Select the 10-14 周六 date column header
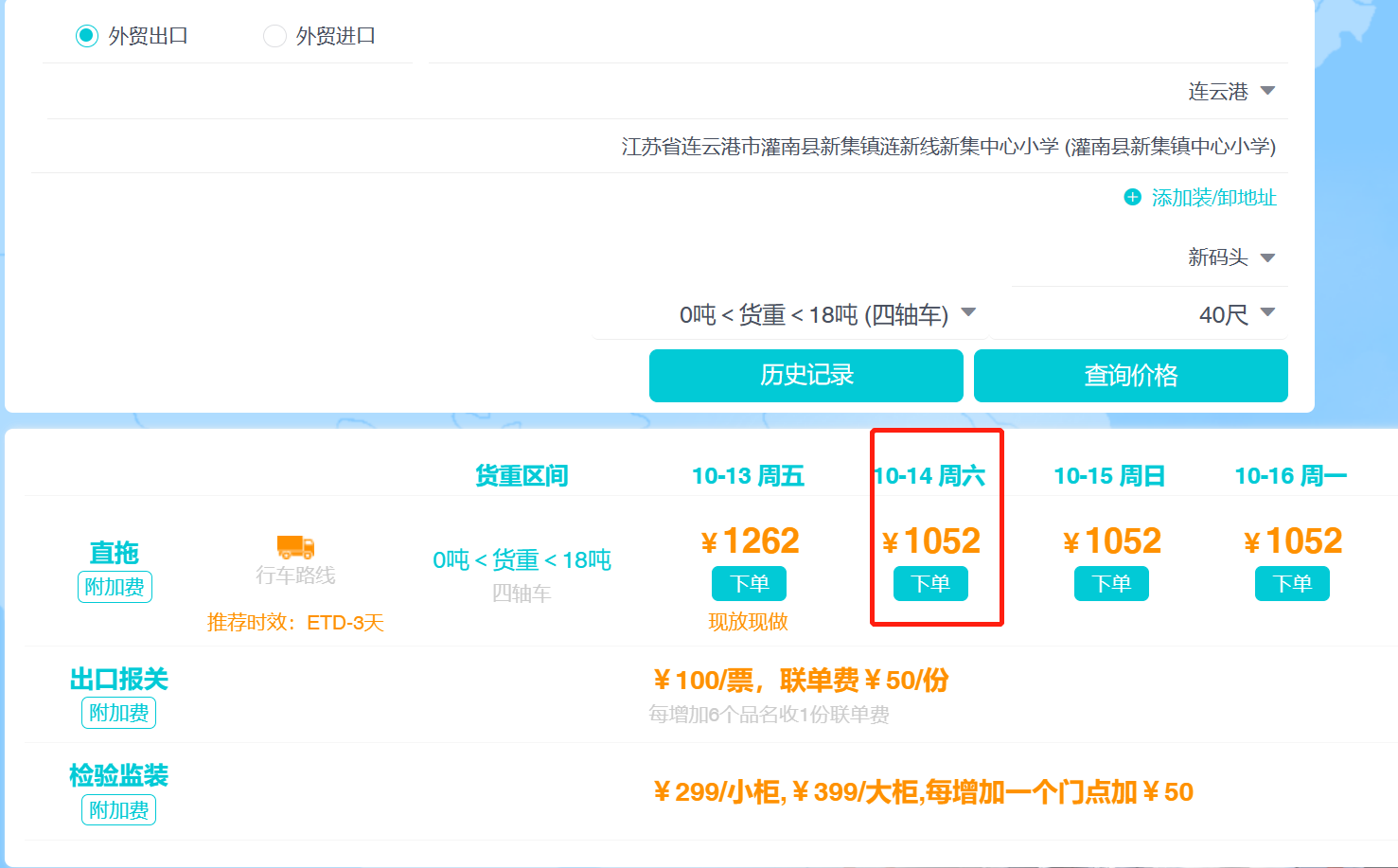 pyautogui.click(x=929, y=475)
